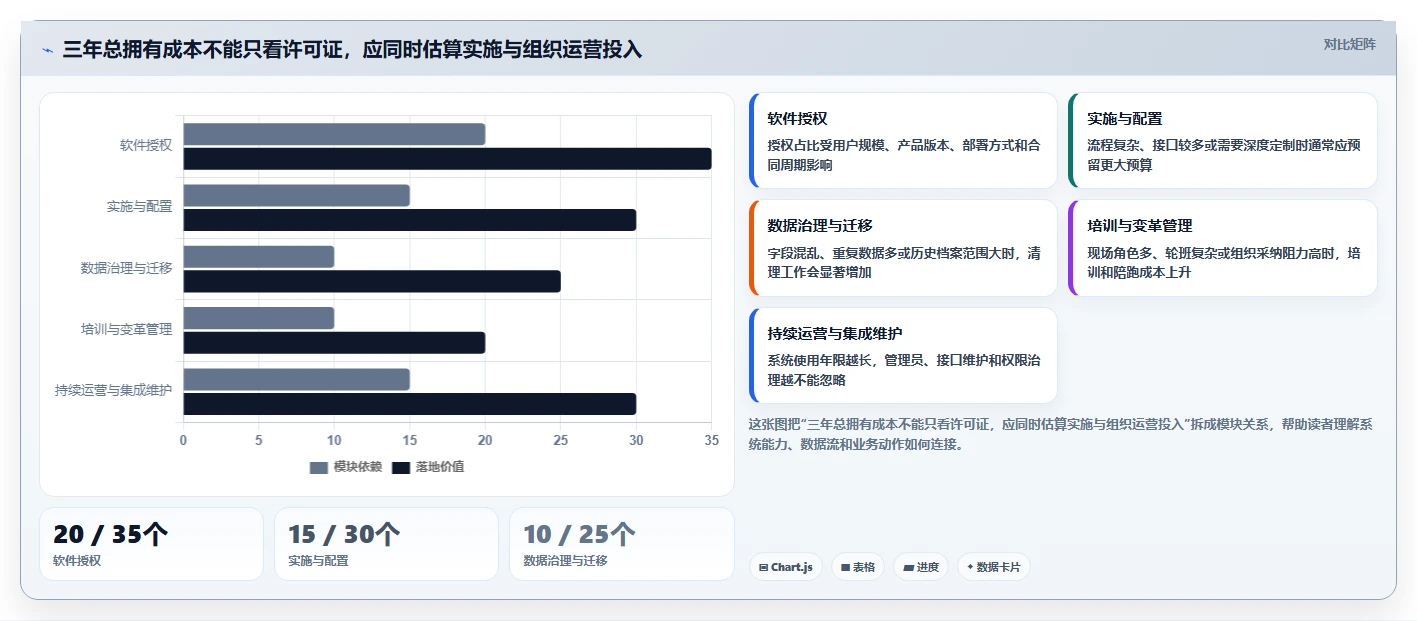Image resolution: width=1417 pixels, height=621 pixels.
Task: Open the 培训与变革管理 description card
Action: click(1223, 248)
